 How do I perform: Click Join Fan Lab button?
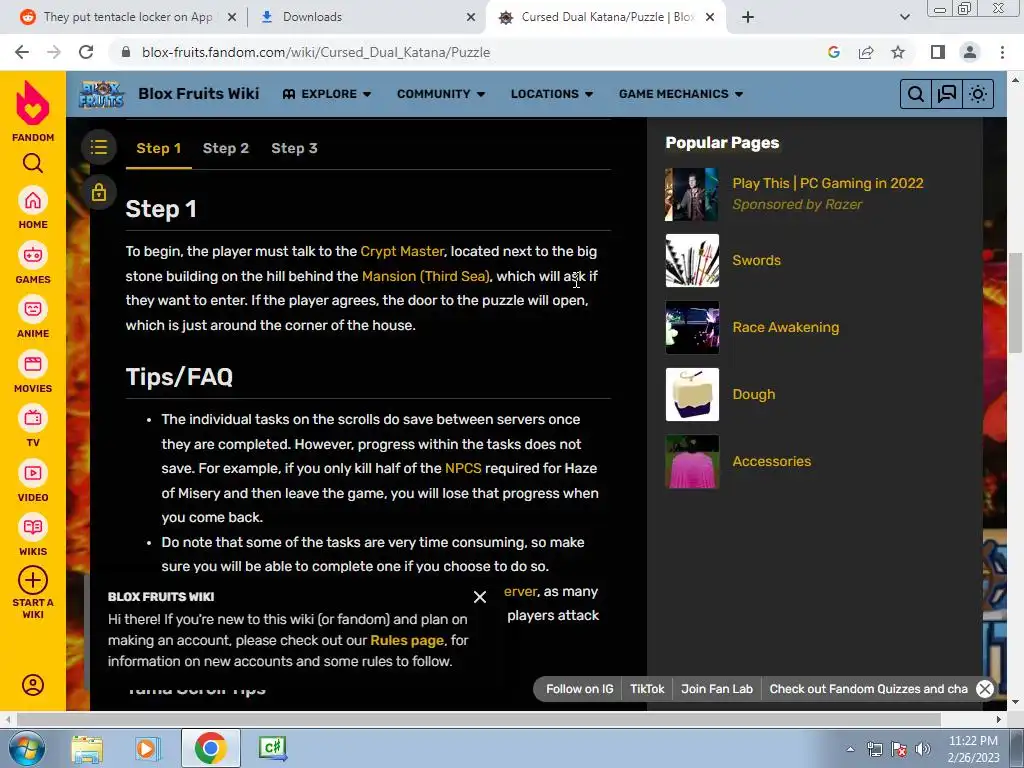716,689
